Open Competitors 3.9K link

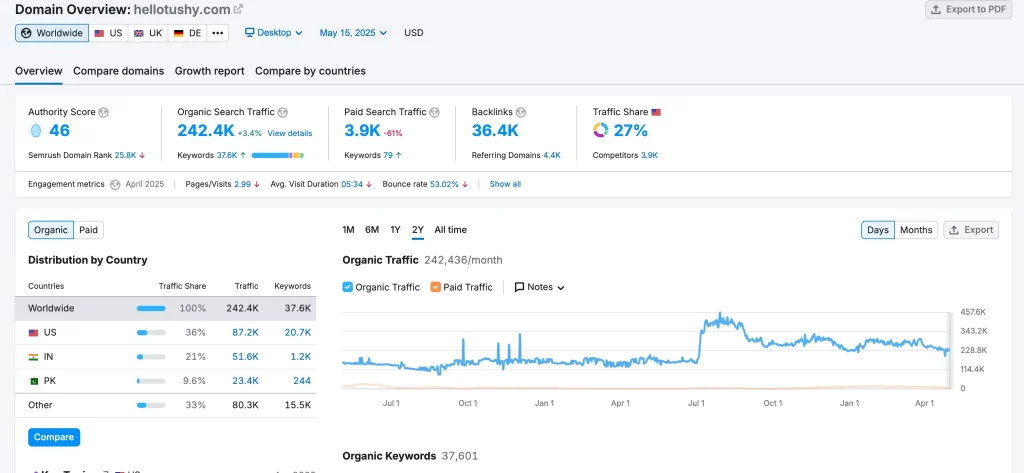pyautogui.click(x=649, y=155)
